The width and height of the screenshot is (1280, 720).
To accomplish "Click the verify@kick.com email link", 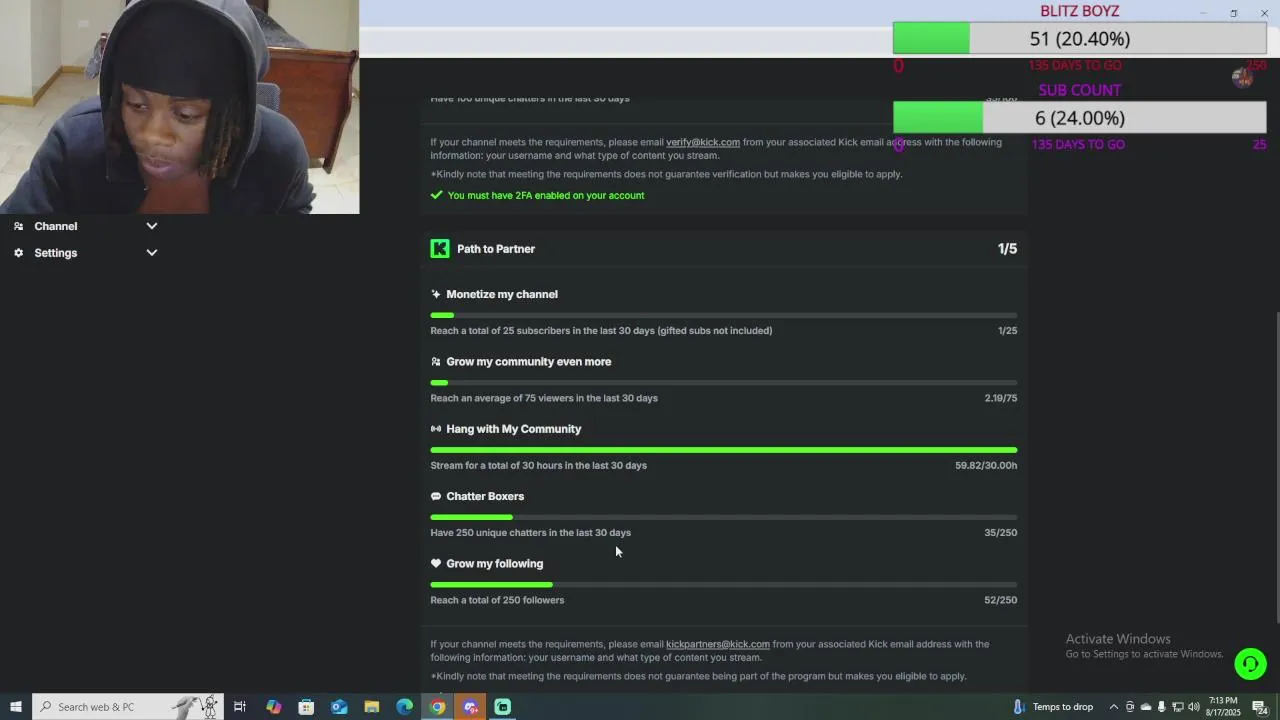I will (x=703, y=142).
